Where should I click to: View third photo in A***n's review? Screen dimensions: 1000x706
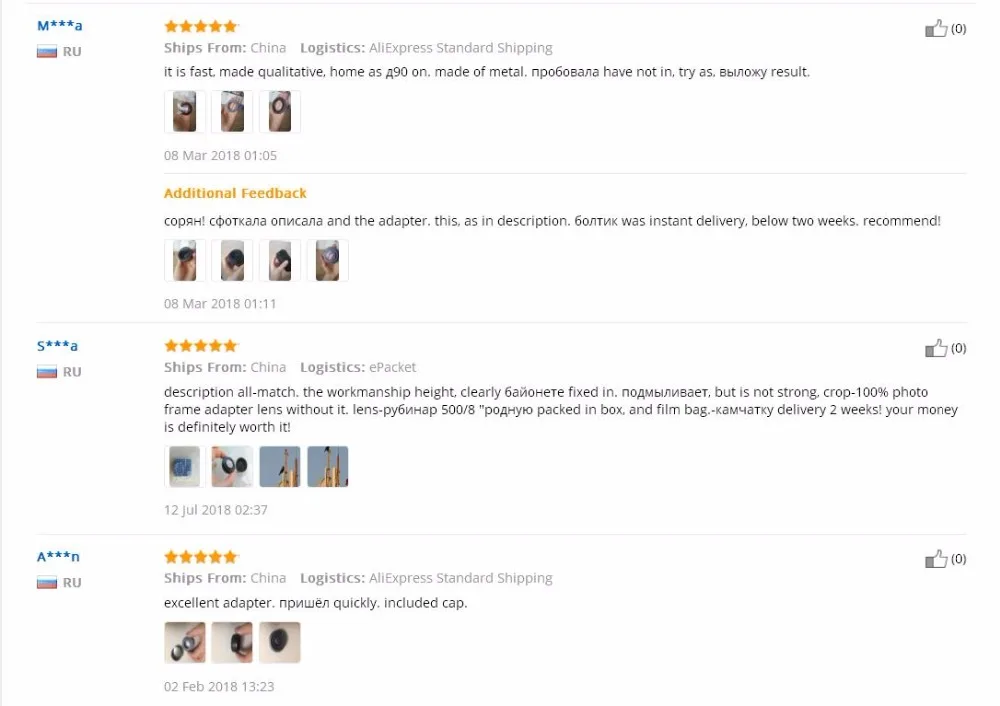point(280,643)
